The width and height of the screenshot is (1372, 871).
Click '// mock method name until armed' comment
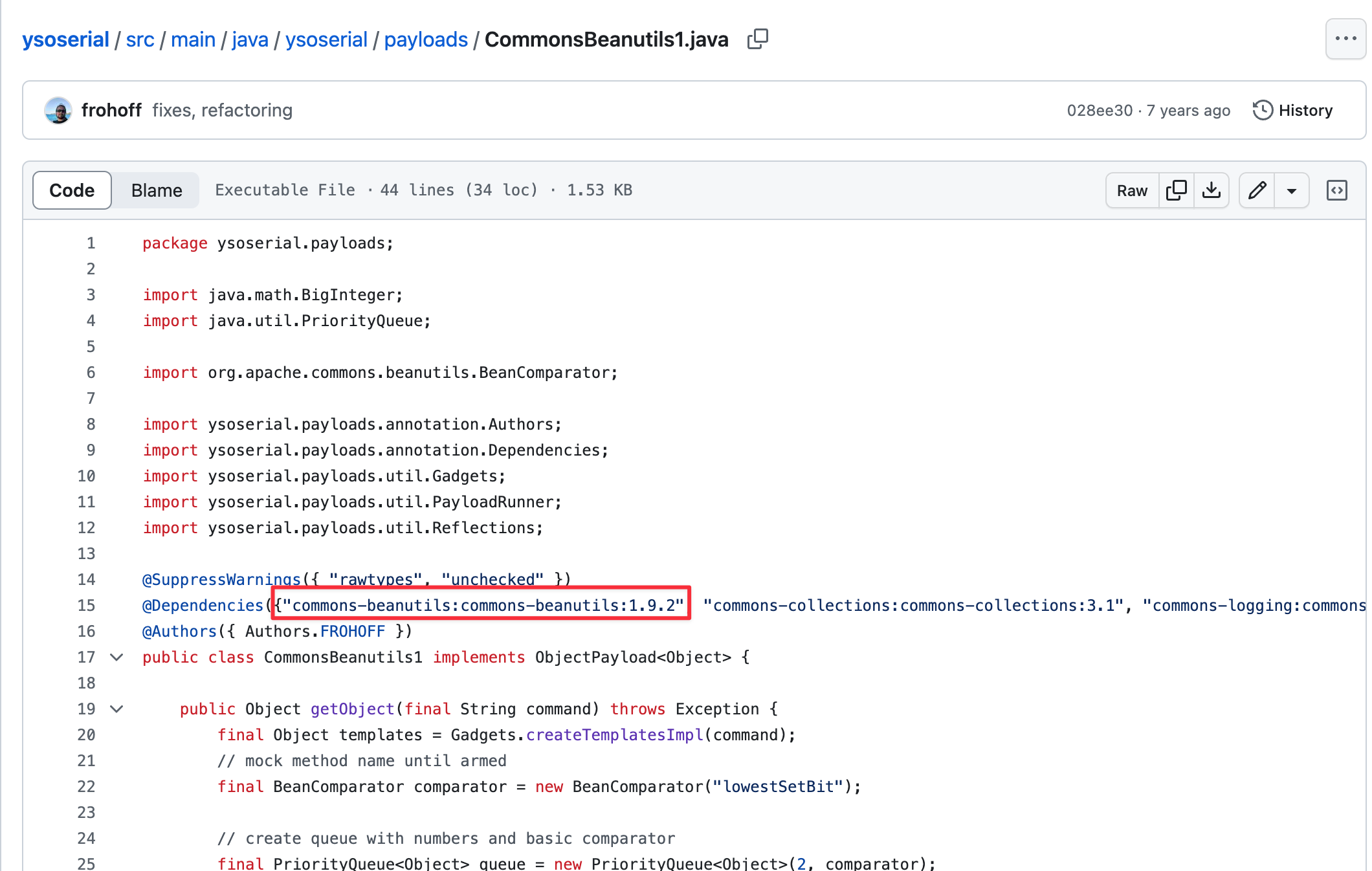(362, 761)
